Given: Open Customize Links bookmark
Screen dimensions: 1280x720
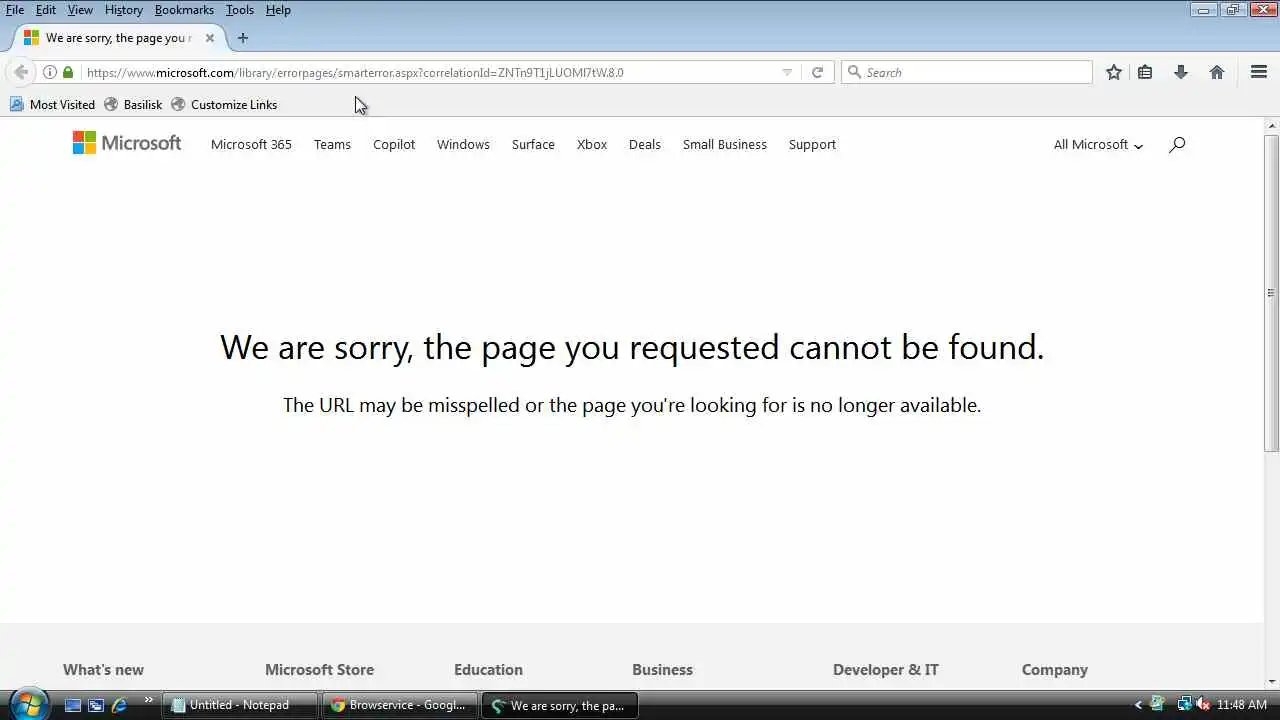Looking at the screenshot, I should tap(224, 104).
